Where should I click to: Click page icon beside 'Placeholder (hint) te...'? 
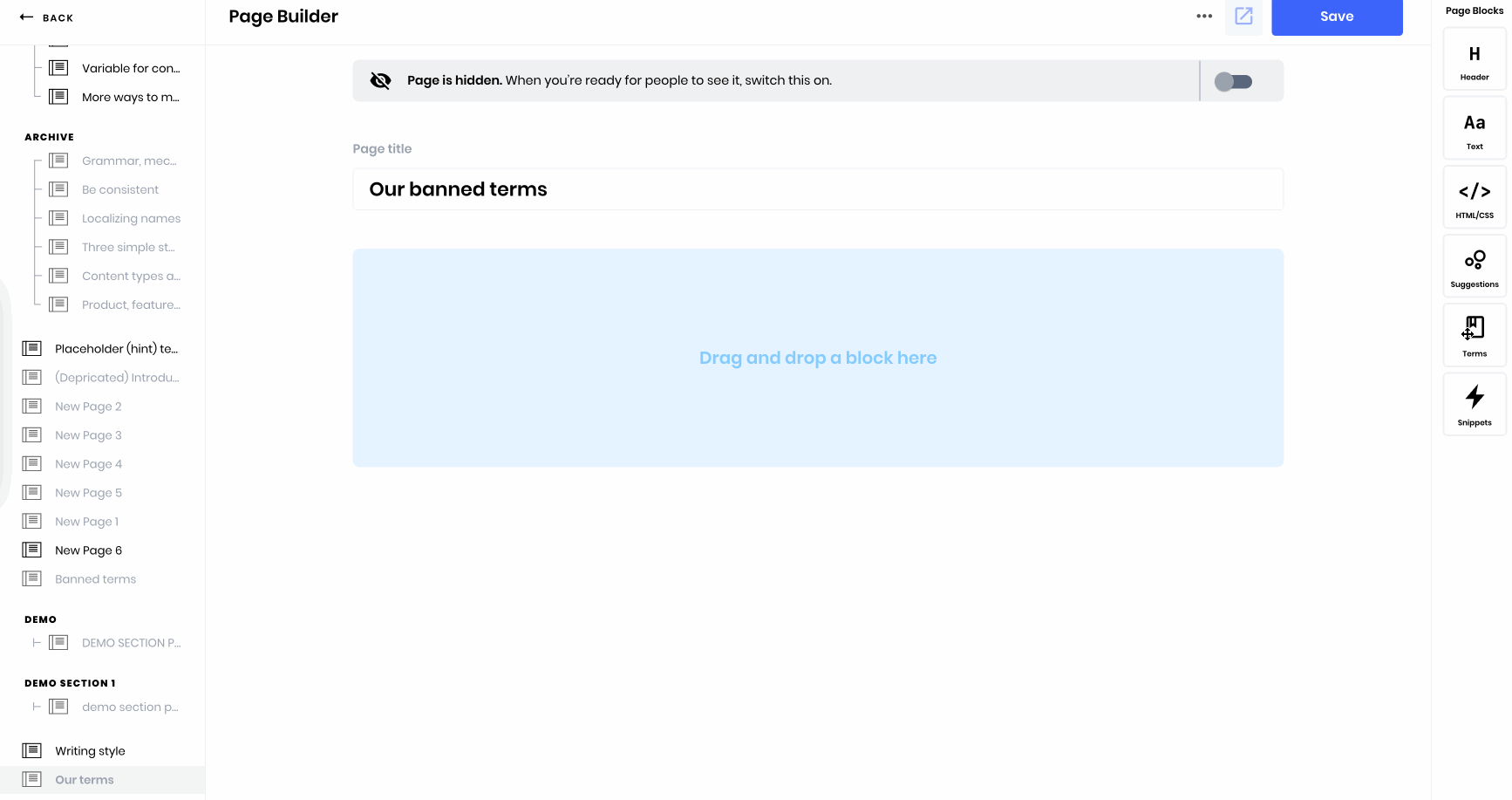(x=31, y=348)
